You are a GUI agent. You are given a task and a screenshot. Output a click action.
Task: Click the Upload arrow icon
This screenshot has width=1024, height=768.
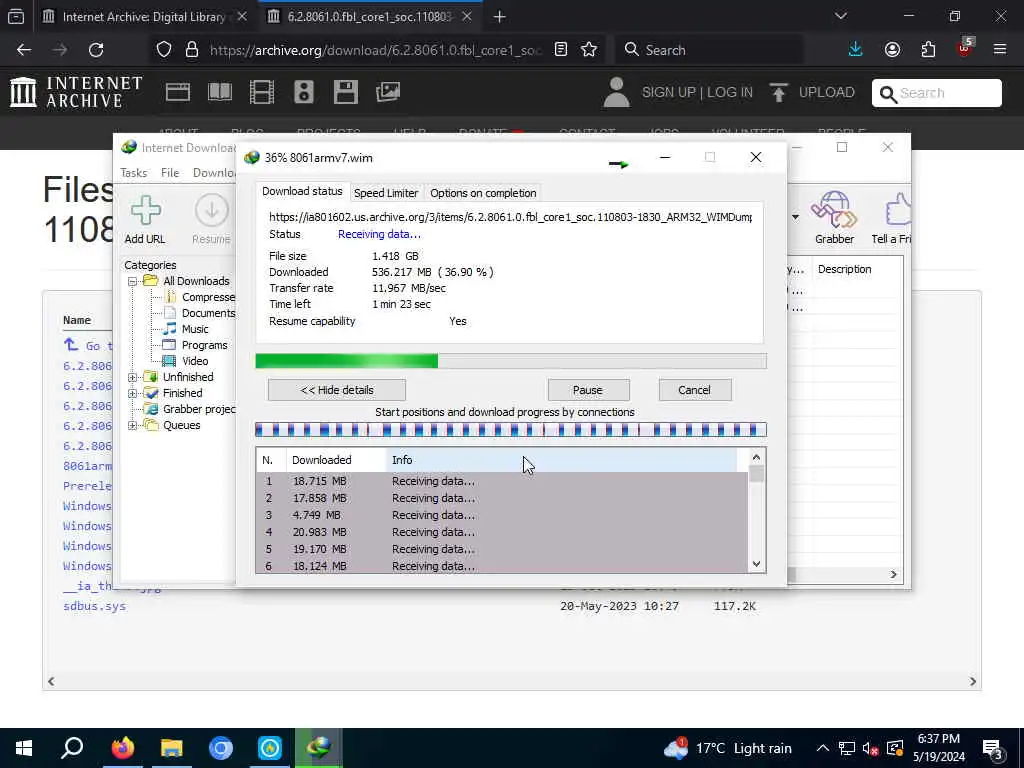(778, 92)
